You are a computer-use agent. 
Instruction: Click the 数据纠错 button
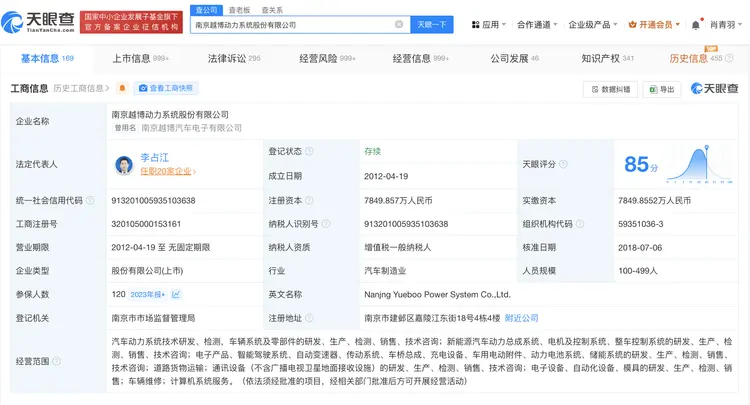click(610, 89)
